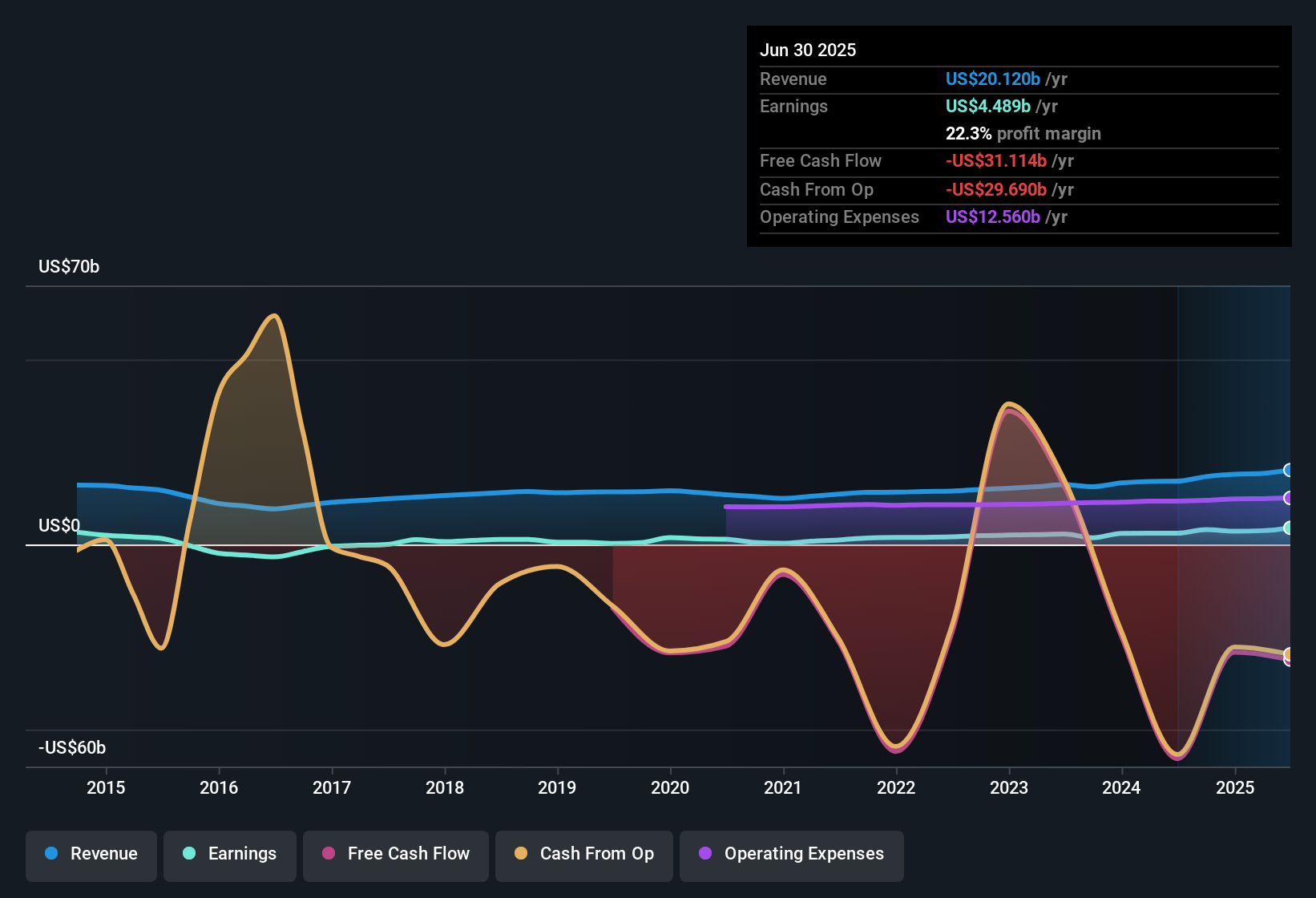The width and height of the screenshot is (1316, 898).
Task: Click the blue Revenue legend dot
Action: tap(51, 853)
